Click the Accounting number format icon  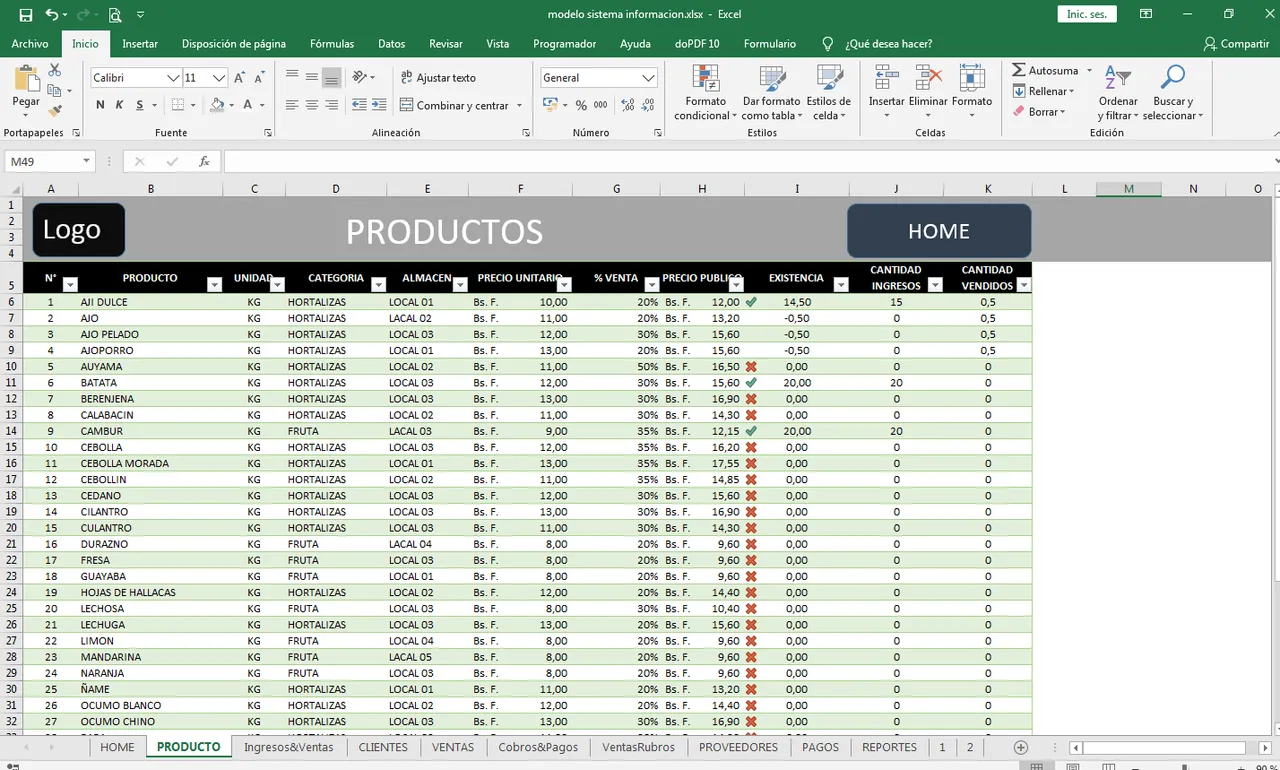[x=550, y=105]
